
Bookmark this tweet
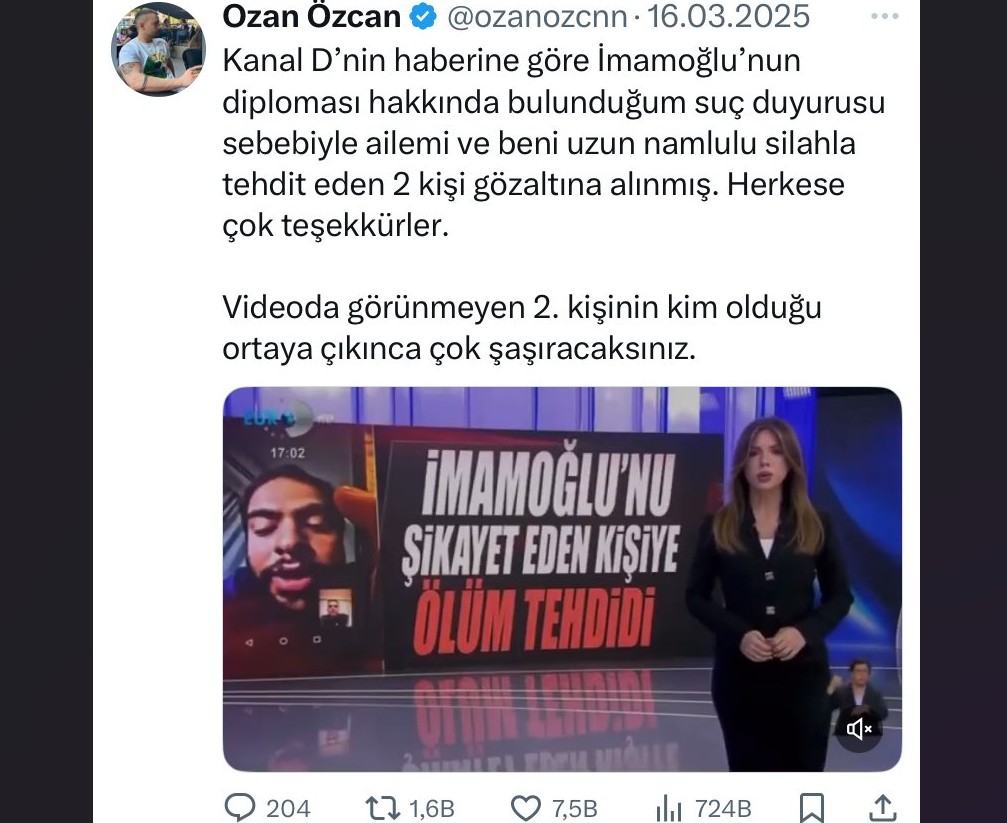tap(812, 808)
